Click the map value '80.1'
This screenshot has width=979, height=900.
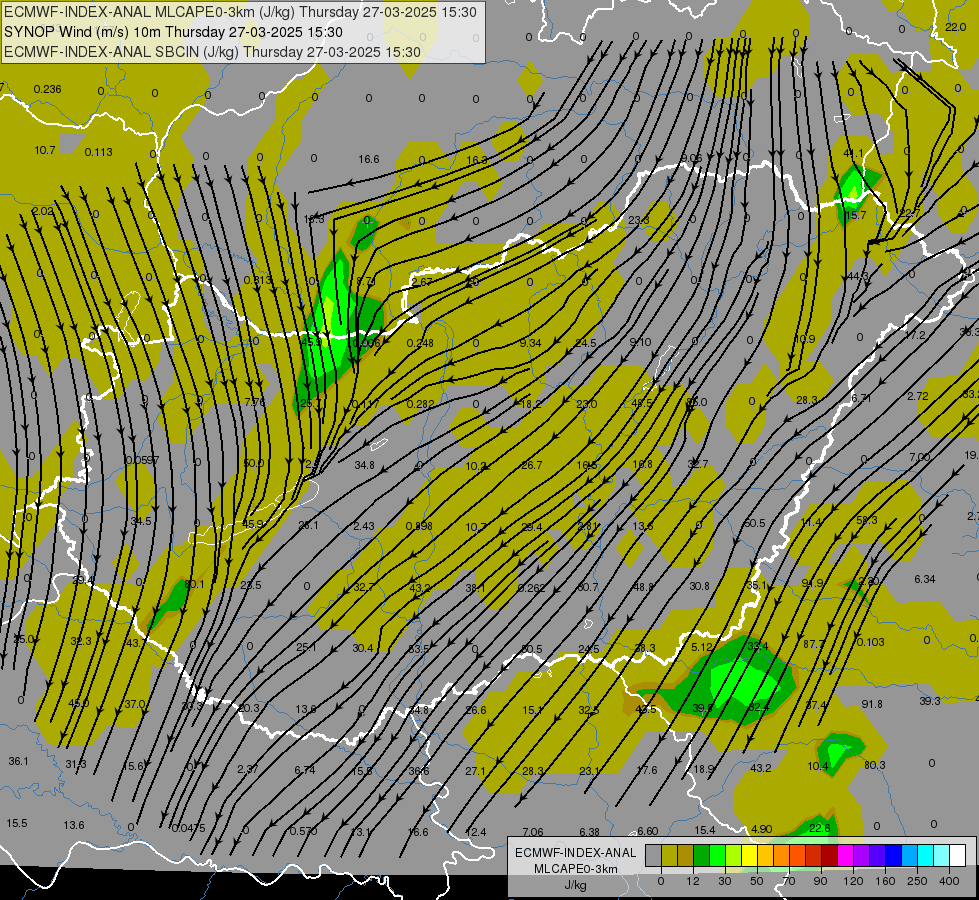194,584
